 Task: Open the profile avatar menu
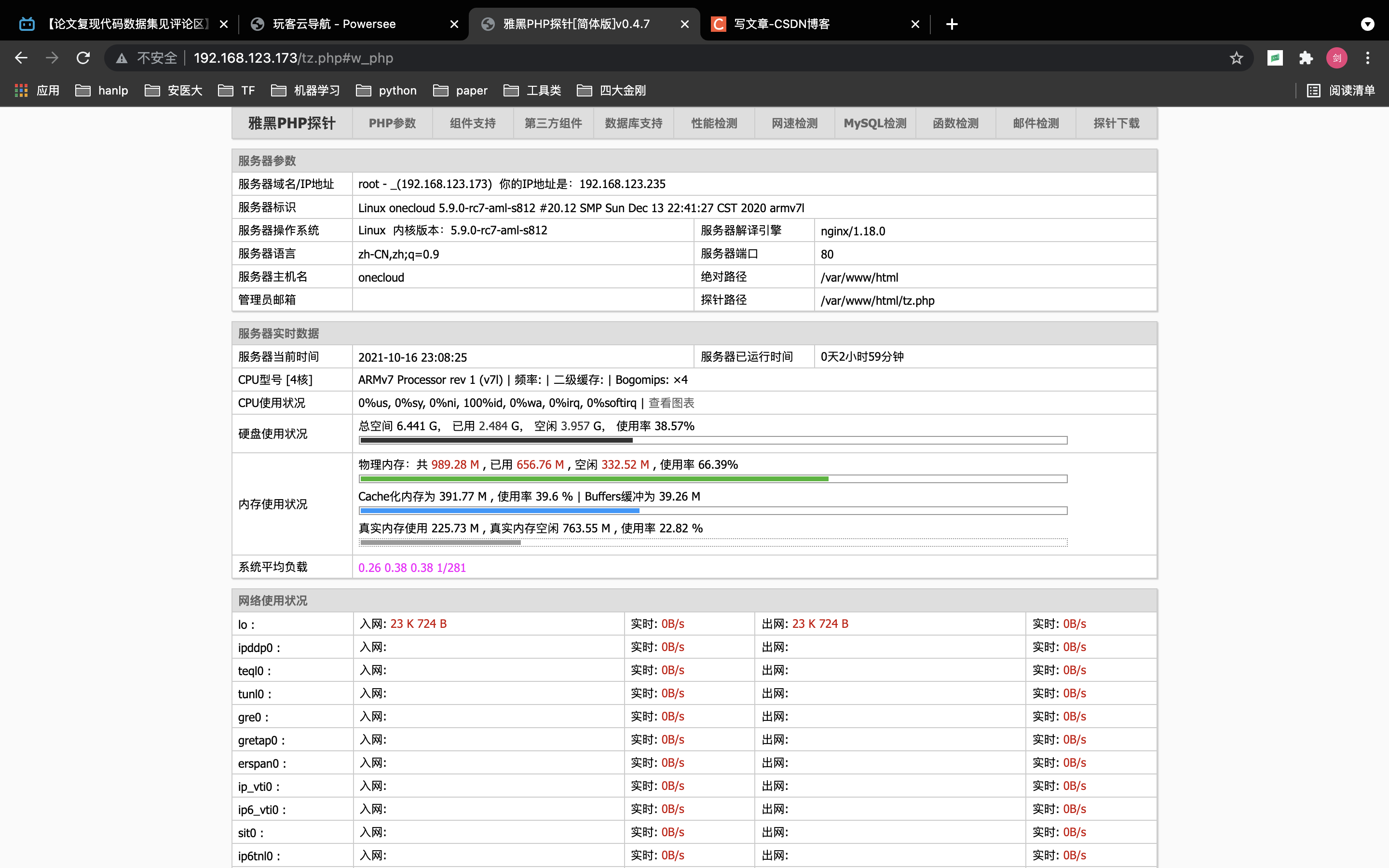click(1337, 58)
